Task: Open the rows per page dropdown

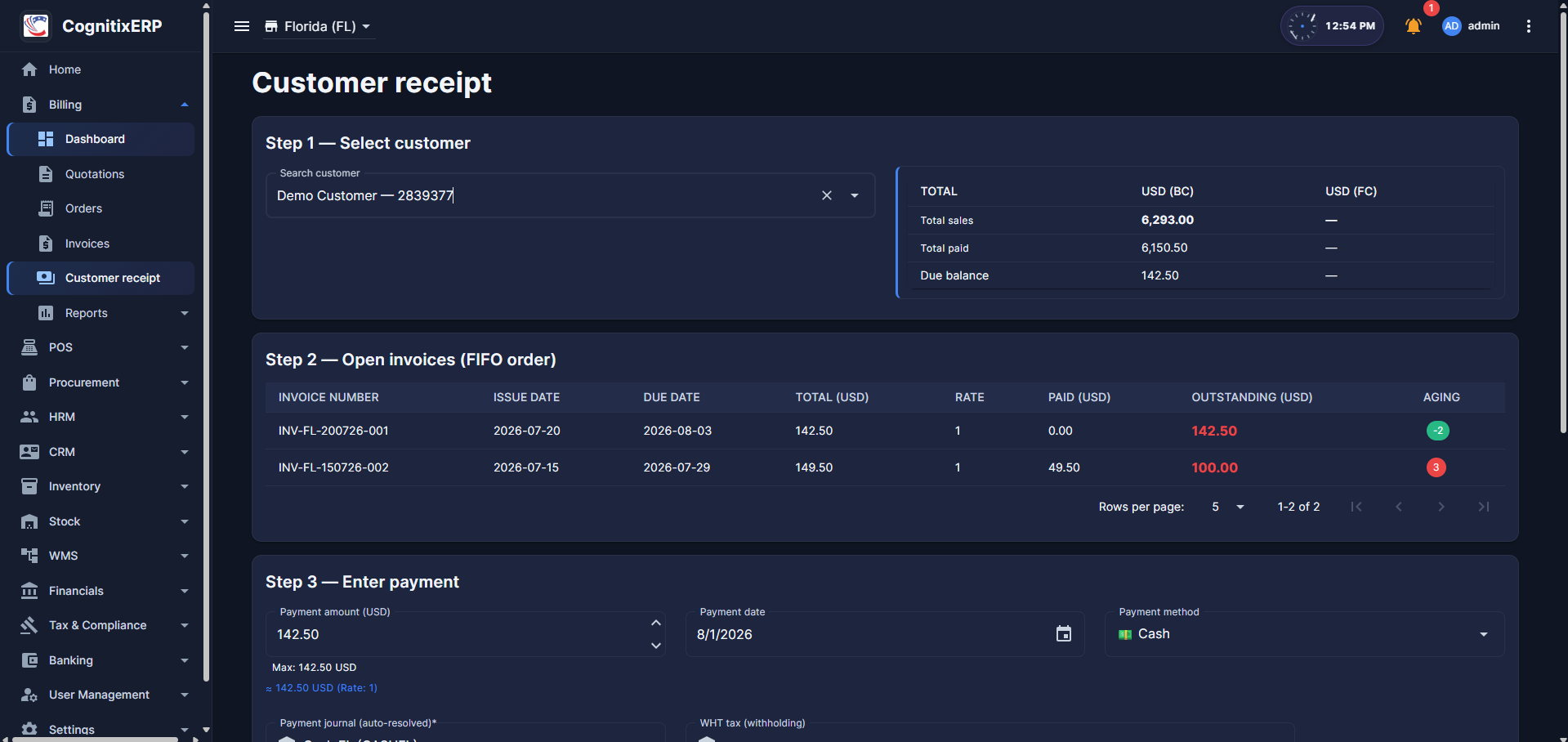Action: 1228,507
